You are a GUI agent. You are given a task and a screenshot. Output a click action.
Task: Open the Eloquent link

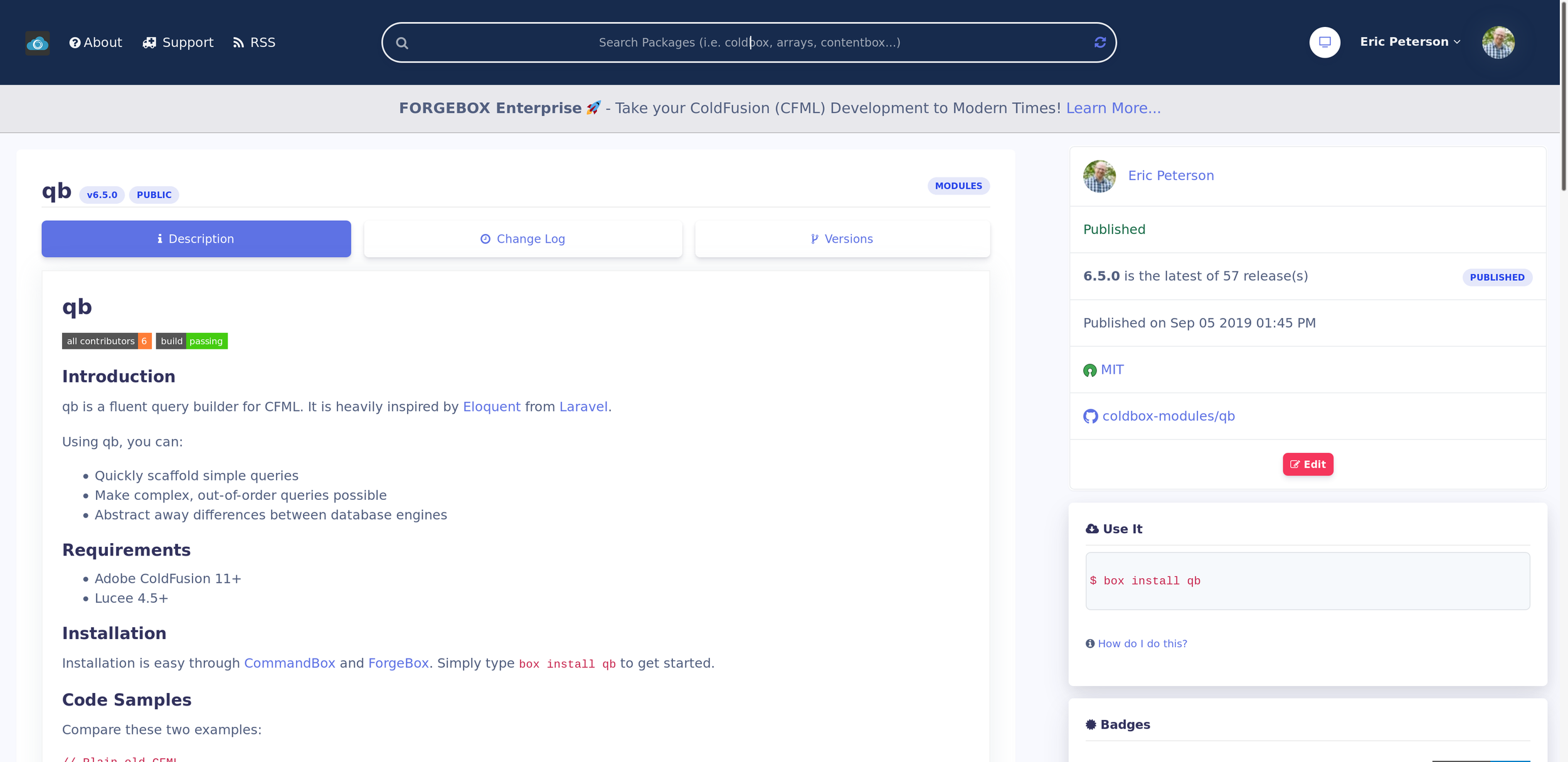click(x=492, y=407)
